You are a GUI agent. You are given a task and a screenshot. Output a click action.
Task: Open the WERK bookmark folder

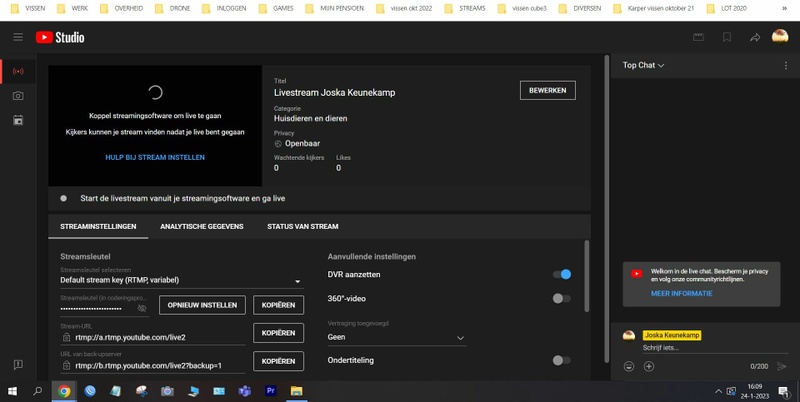(72, 8)
